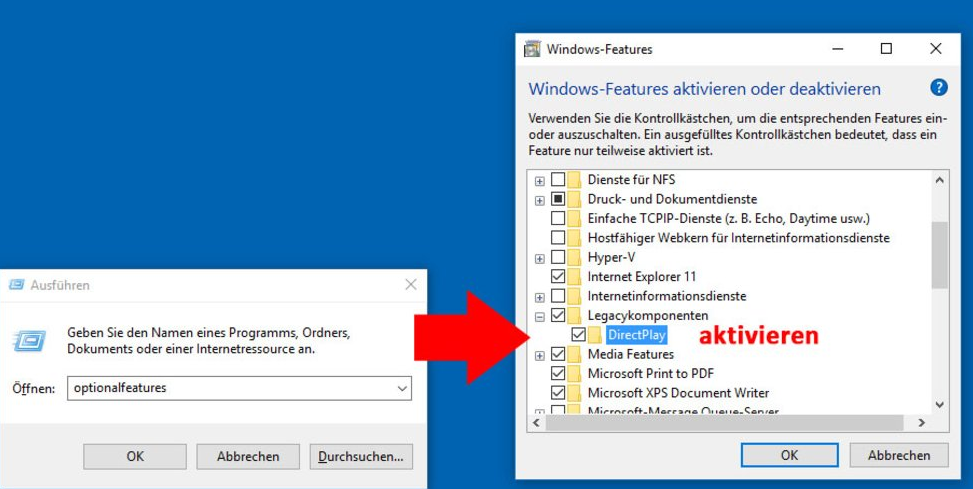Click Abbrechen in Windows-Features dialog
Screen dimensions: 973x489
coord(899,455)
